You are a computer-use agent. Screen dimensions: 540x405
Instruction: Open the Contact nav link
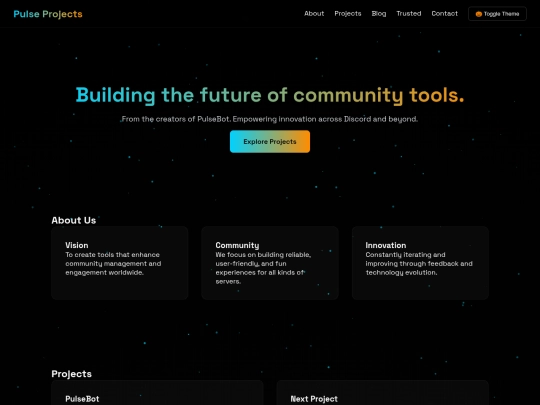(444, 13)
